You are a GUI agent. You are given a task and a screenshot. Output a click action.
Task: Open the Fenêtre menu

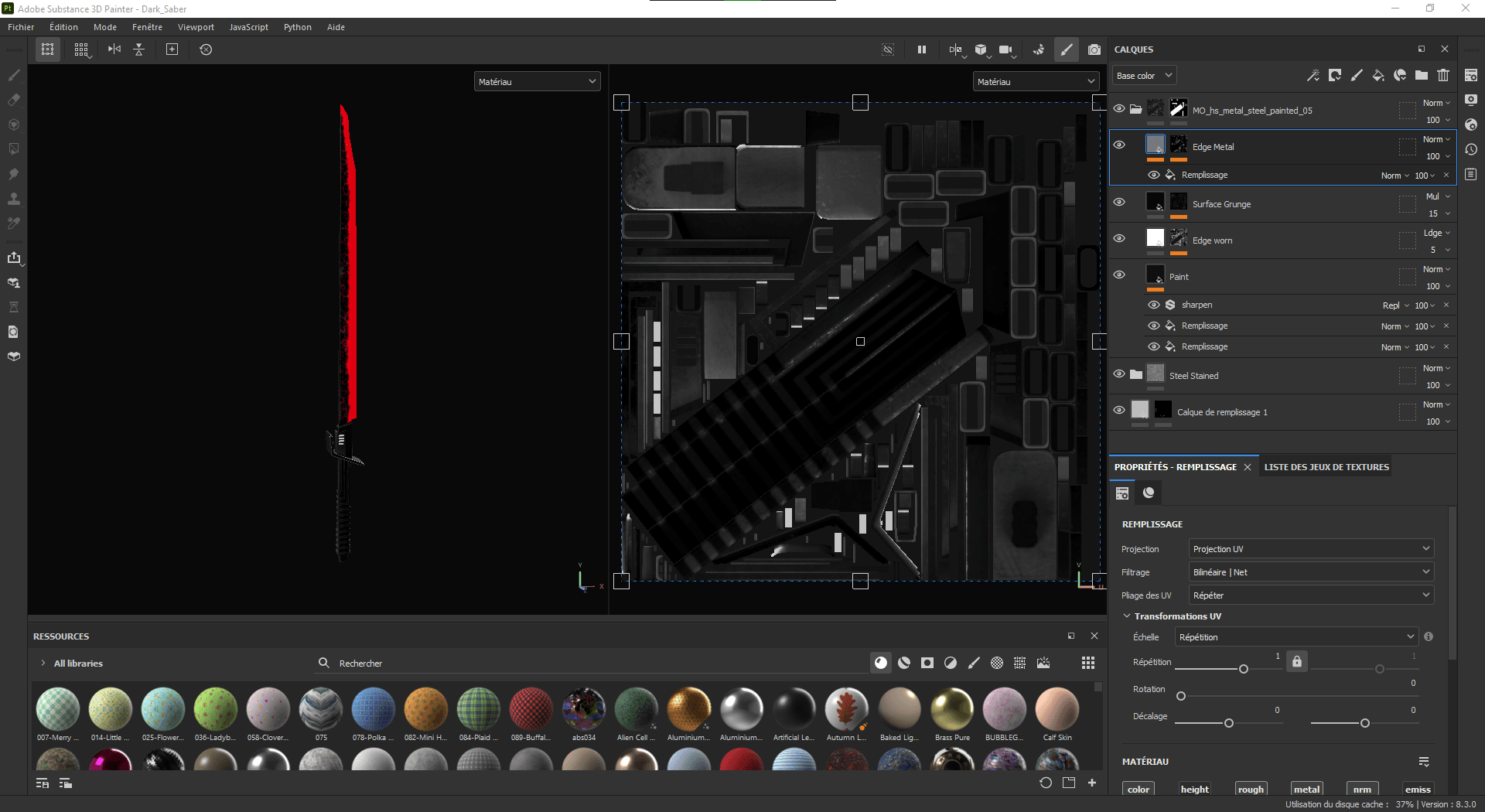click(x=147, y=27)
